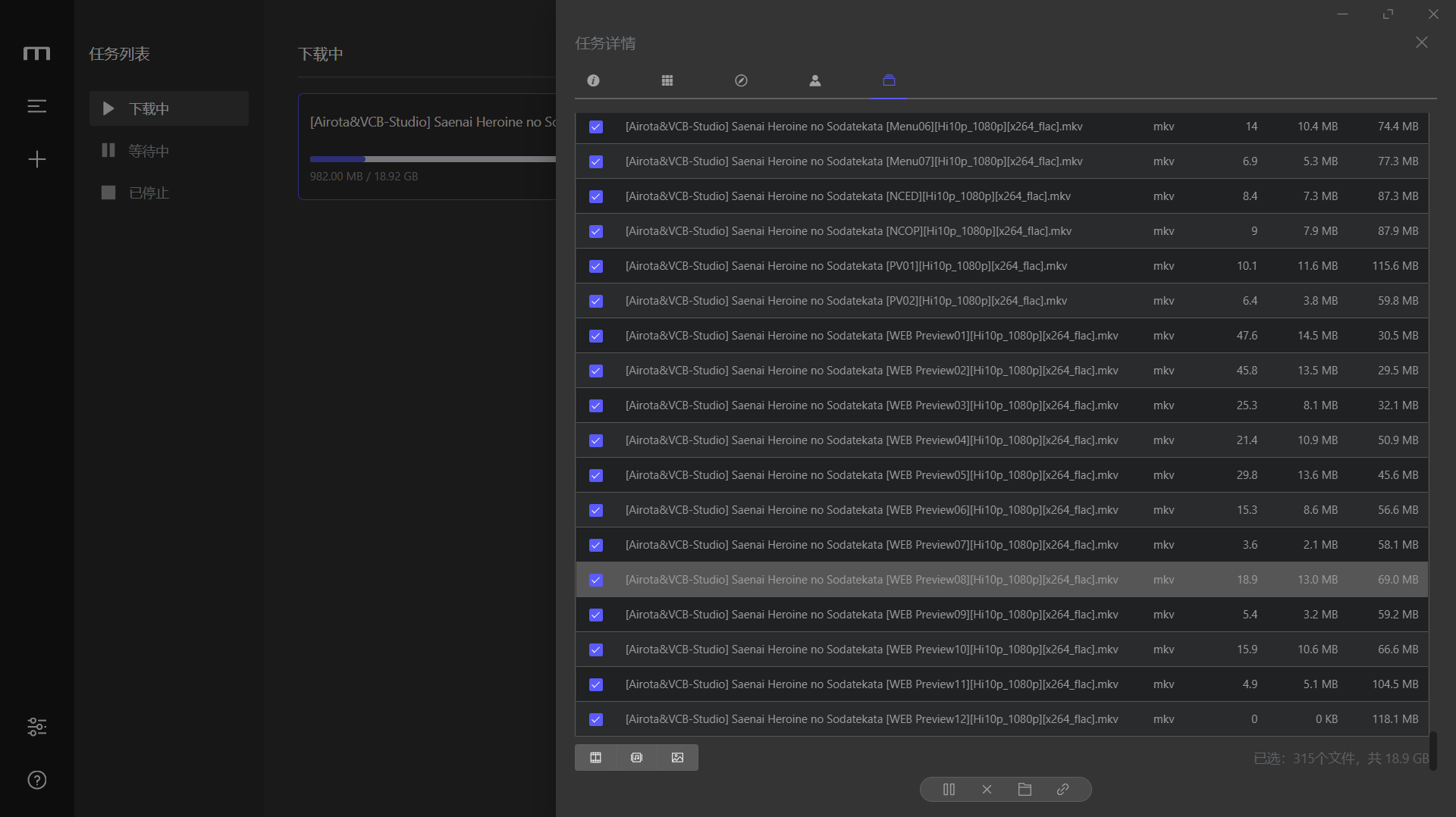Viewport: 1456px width, 817px height.
Task: Collapse the sidebar with the hamburger icon
Action: 37,106
